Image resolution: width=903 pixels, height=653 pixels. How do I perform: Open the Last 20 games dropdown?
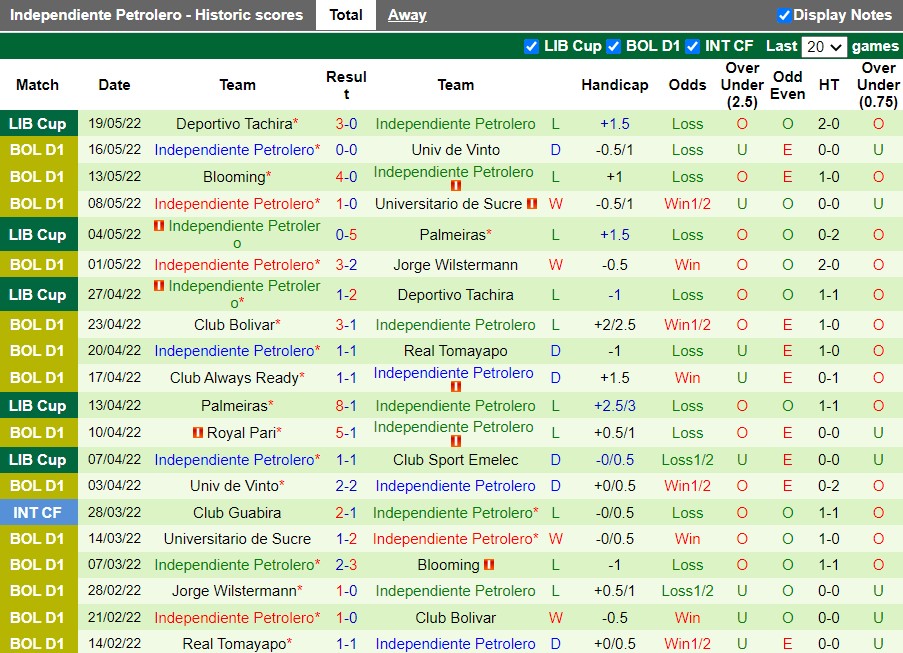coord(824,47)
